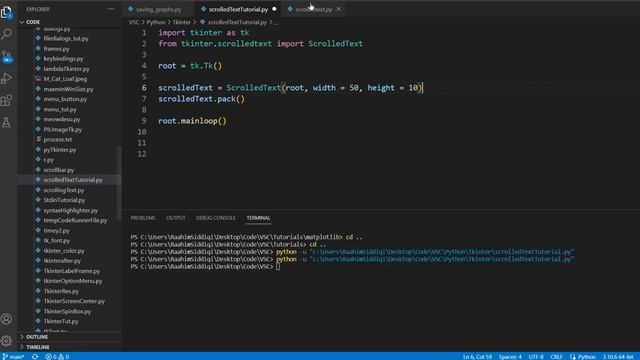Open the Search view icon
Screen dimensions: 640x360
coord(7,34)
